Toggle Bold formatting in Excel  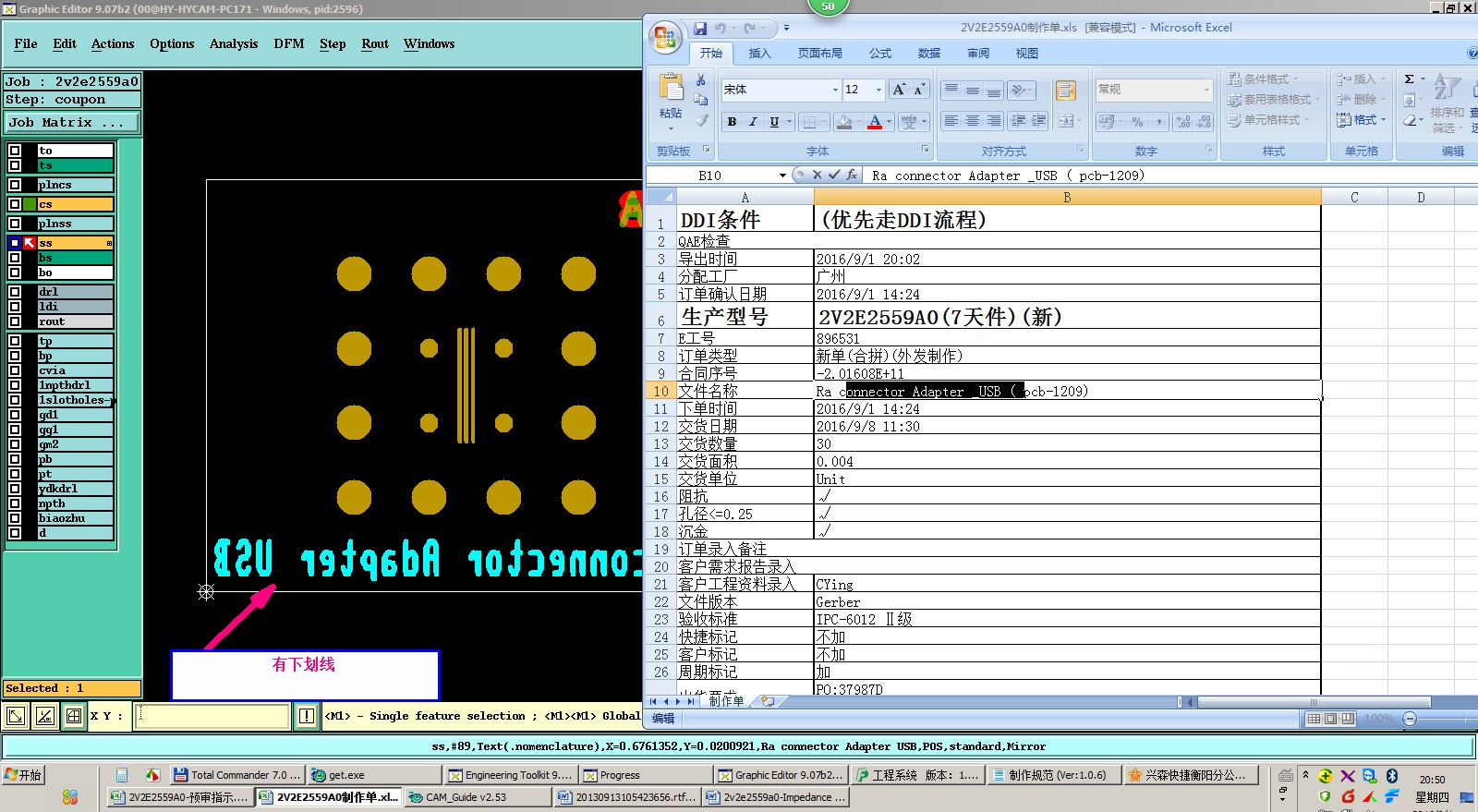732,121
